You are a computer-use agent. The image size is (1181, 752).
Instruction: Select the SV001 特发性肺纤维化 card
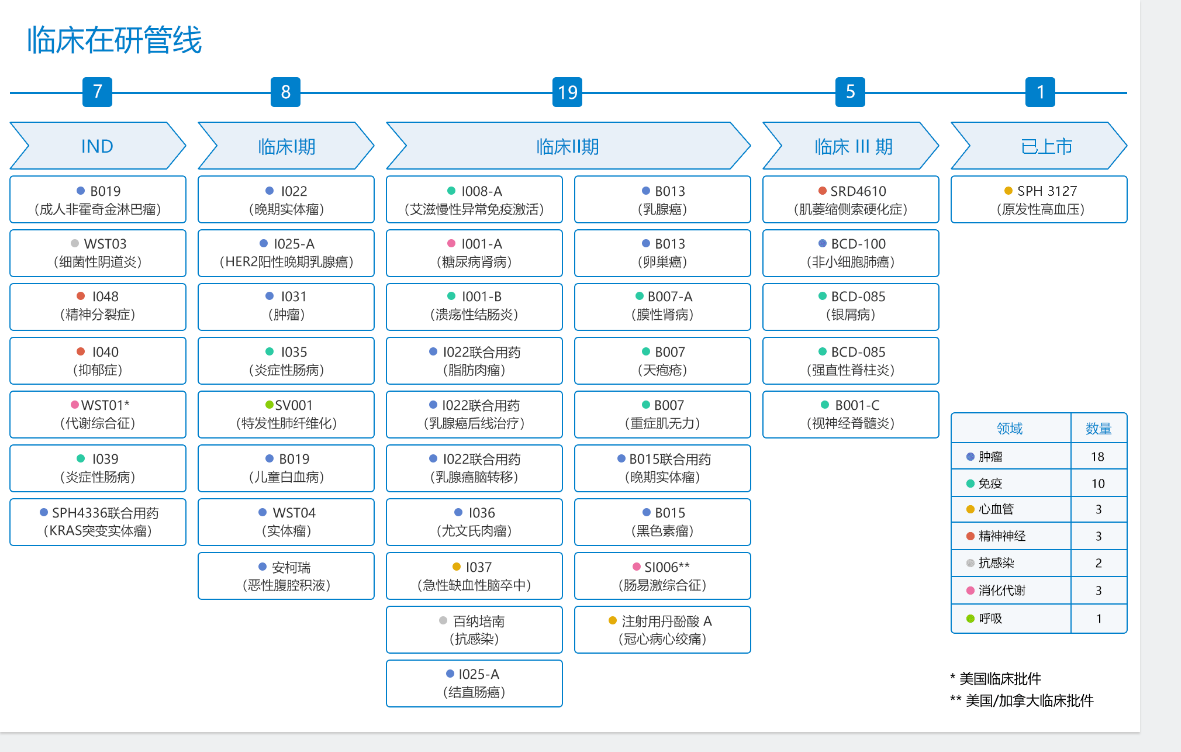coord(286,414)
